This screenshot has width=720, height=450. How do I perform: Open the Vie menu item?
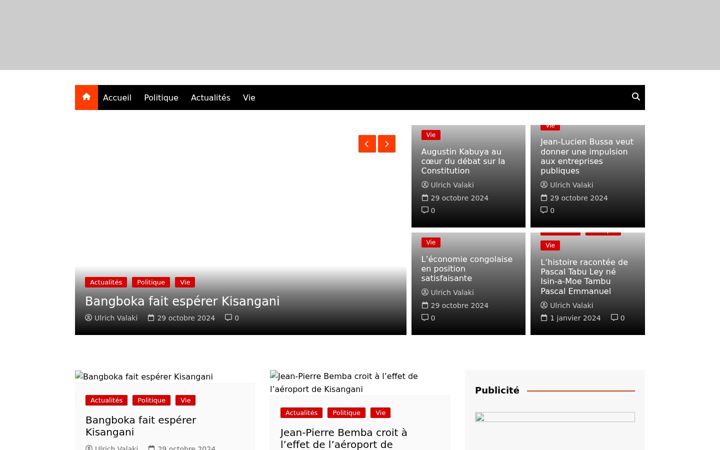click(x=249, y=97)
